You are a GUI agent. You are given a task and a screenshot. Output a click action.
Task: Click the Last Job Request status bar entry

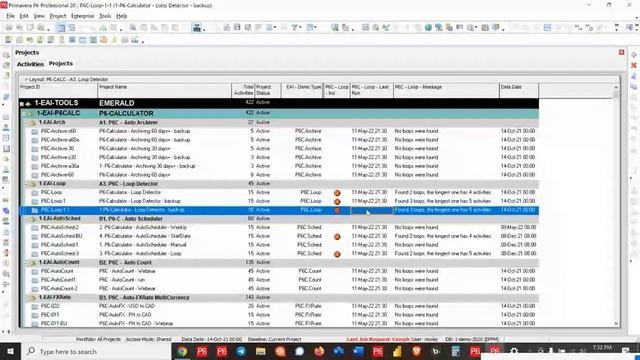click(x=378, y=339)
